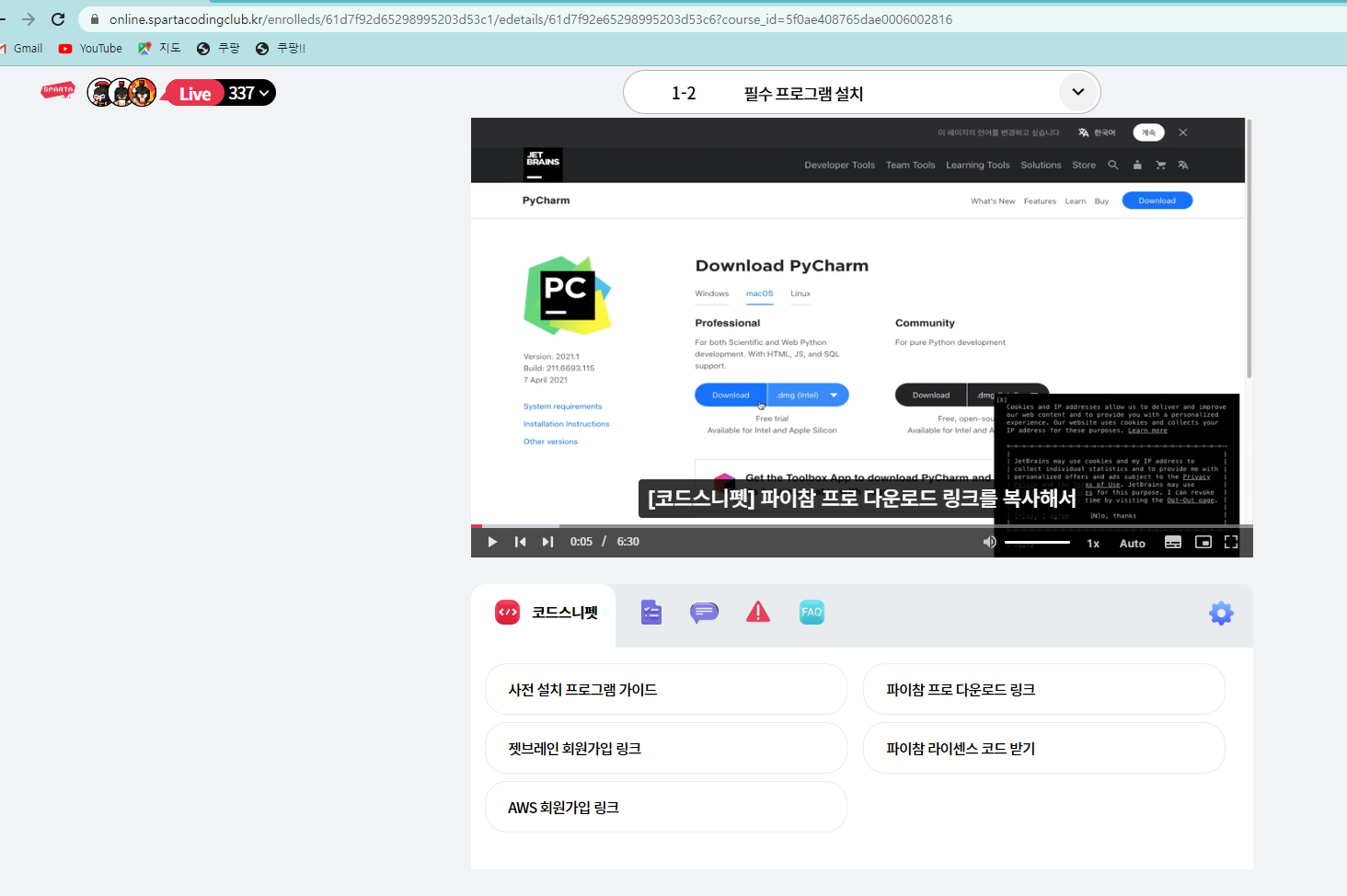Viewport: 1347px width, 896px height.
Task: Enable picture-in-picture mode
Action: tap(1203, 542)
